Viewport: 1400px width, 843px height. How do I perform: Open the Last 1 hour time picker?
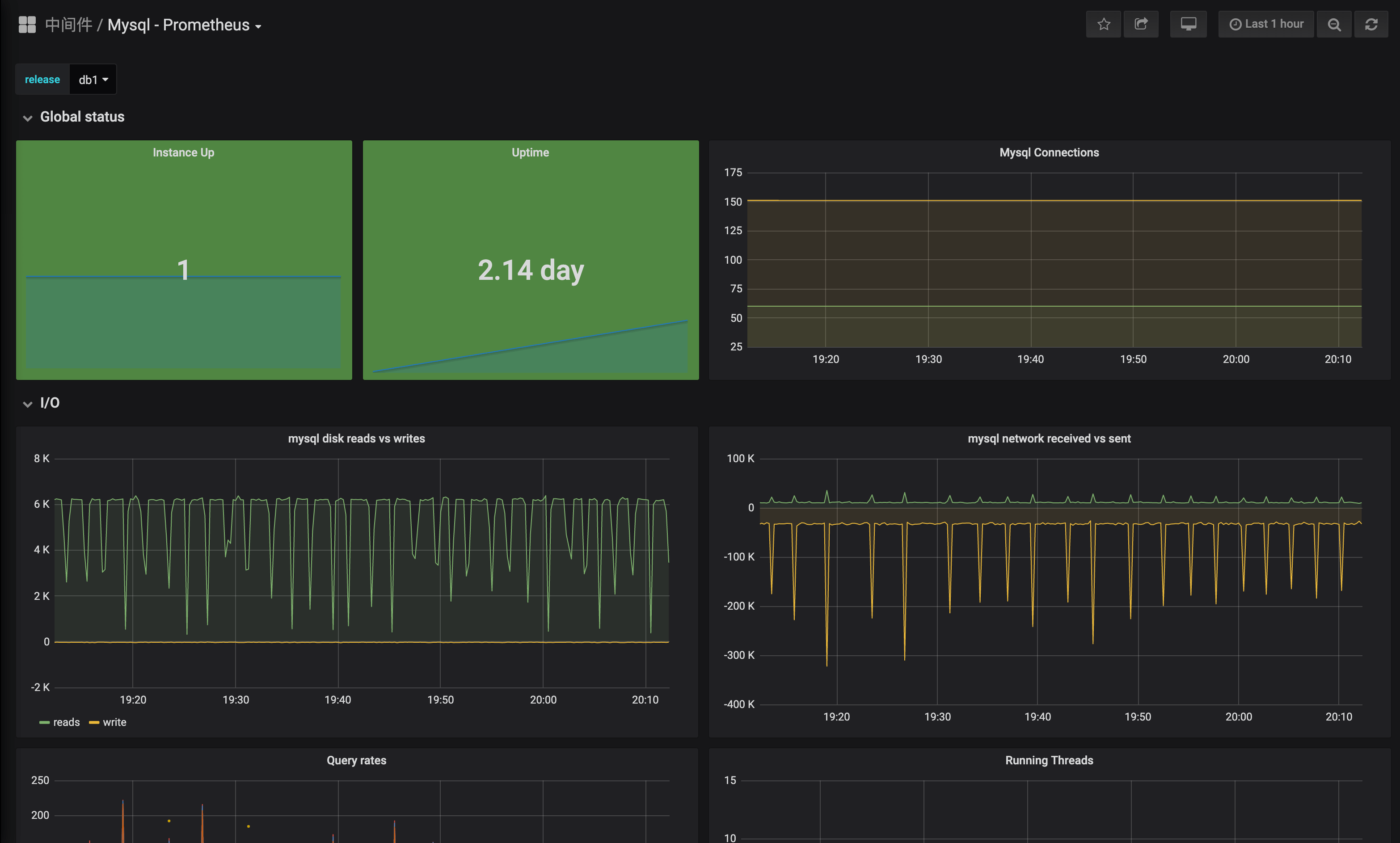tap(1273, 25)
